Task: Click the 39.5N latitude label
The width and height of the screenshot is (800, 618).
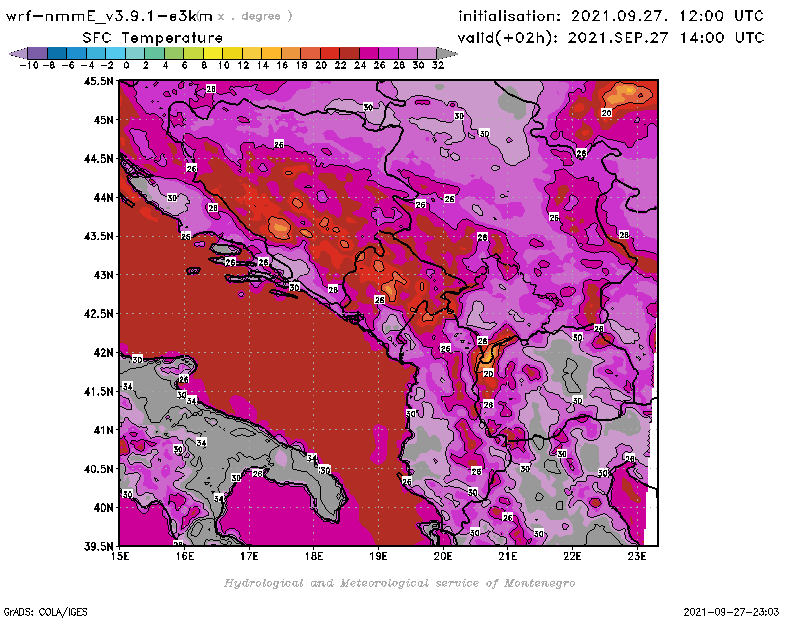Action: (x=98, y=546)
